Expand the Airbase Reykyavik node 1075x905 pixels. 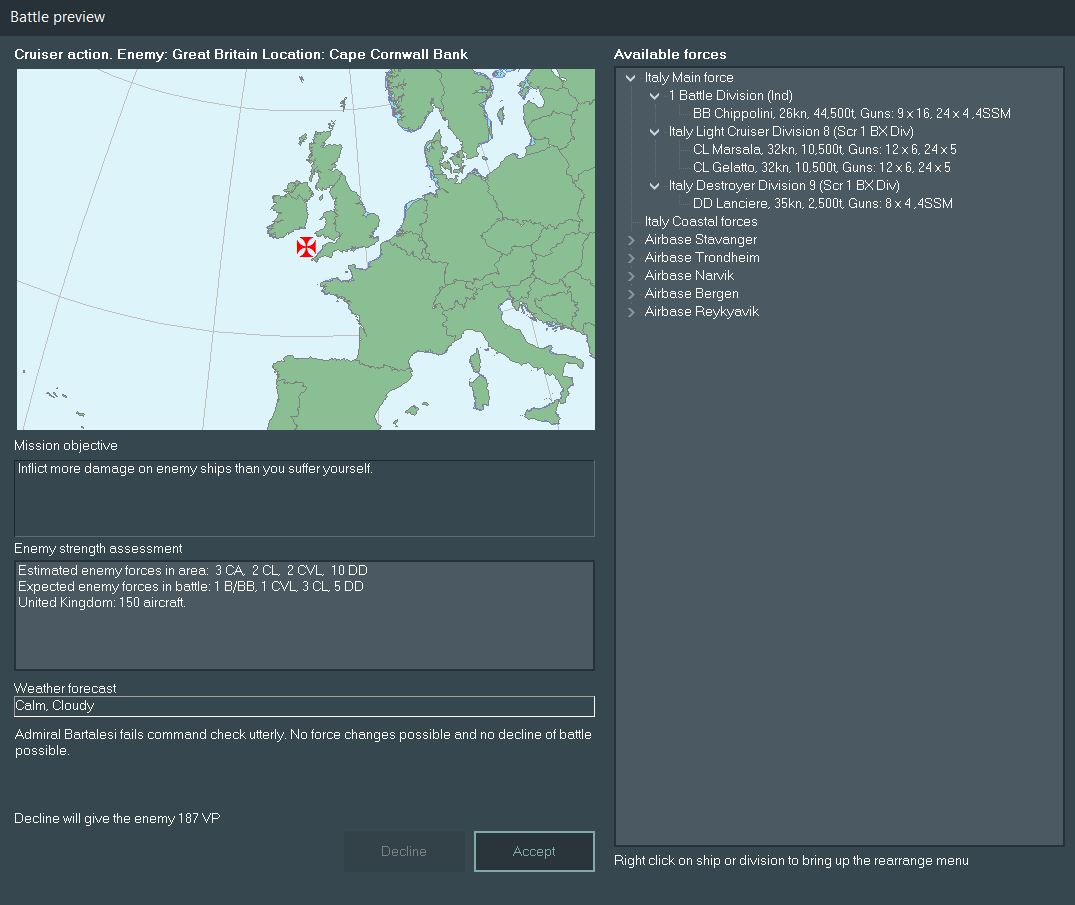(x=631, y=312)
